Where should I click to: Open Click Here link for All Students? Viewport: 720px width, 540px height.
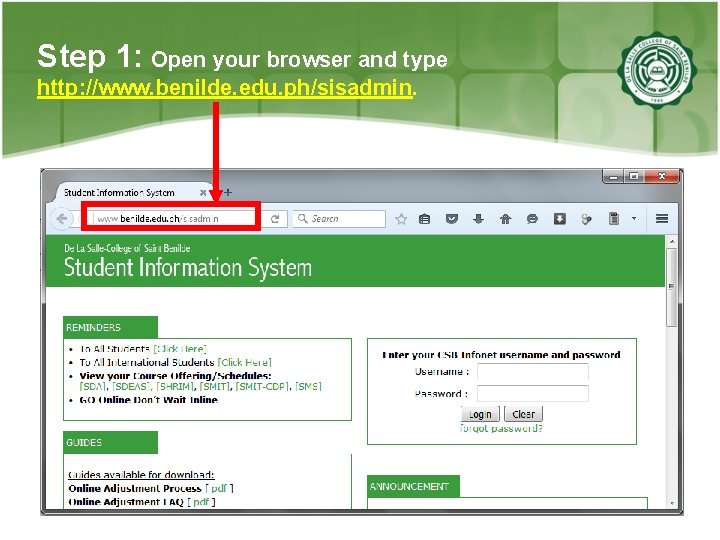180,349
